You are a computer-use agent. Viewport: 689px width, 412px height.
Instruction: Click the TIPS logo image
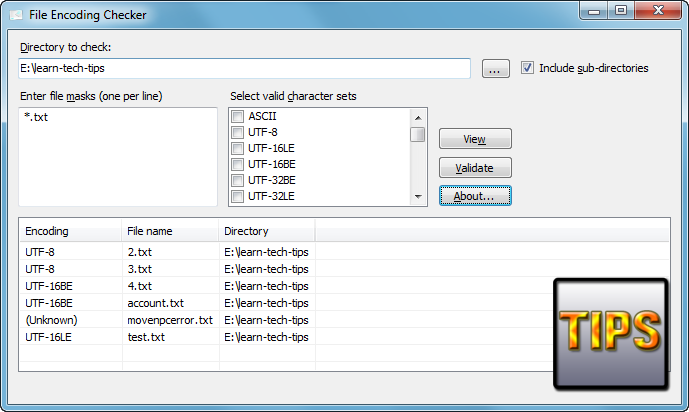click(x=611, y=334)
